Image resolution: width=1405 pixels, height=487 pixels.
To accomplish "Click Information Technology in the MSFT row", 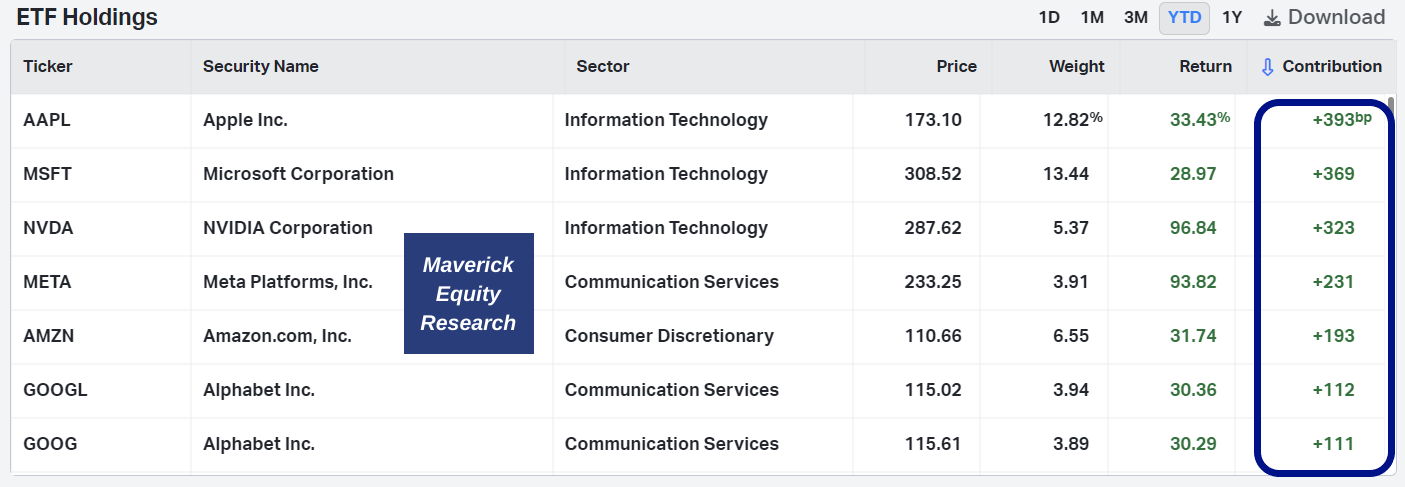I will pos(666,174).
